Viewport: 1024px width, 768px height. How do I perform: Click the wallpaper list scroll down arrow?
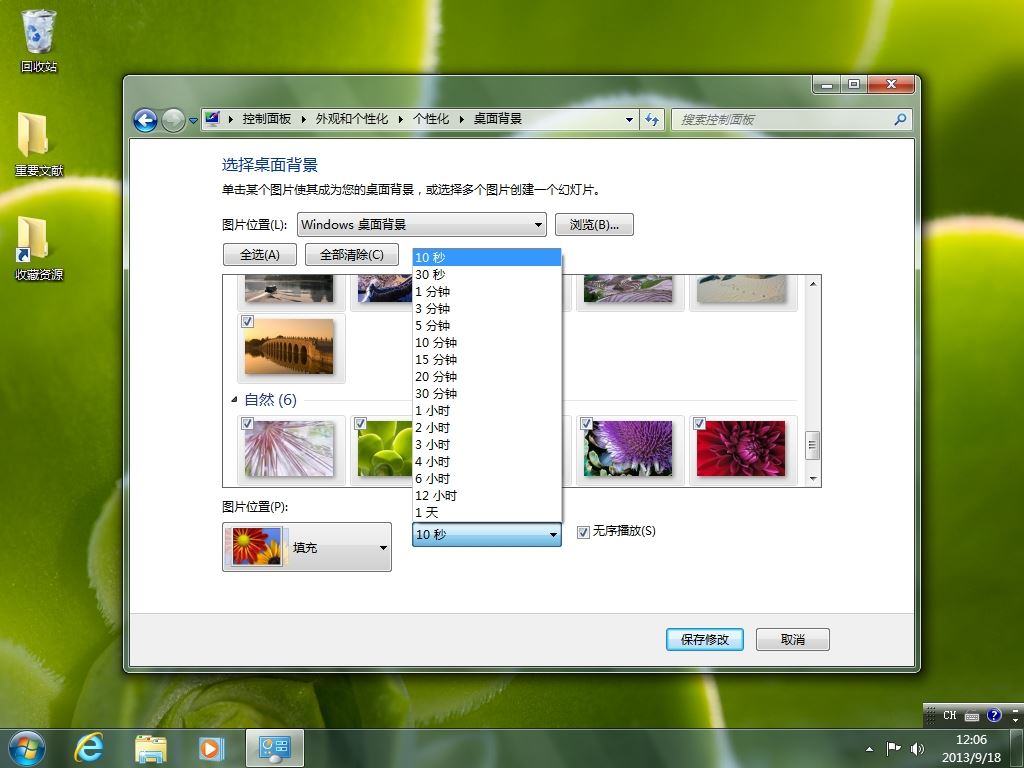coord(813,479)
